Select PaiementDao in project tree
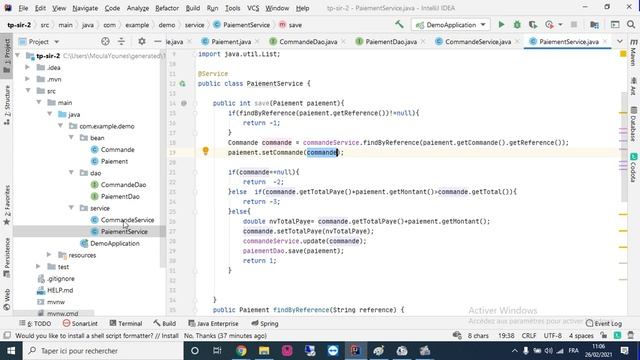The width and height of the screenshot is (640, 360). (x=120, y=196)
